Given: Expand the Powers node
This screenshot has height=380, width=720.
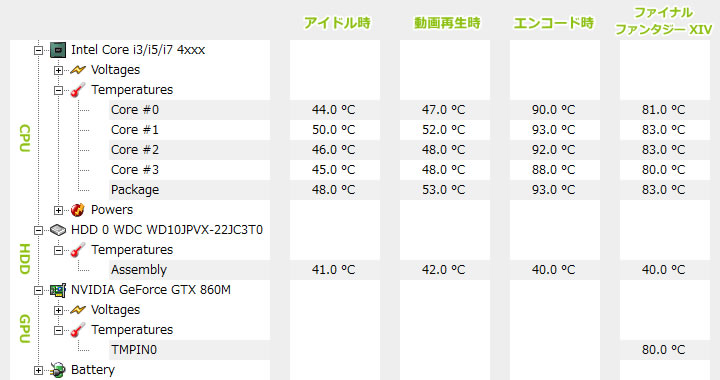Looking at the screenshot, I should (x=58, y=211).
